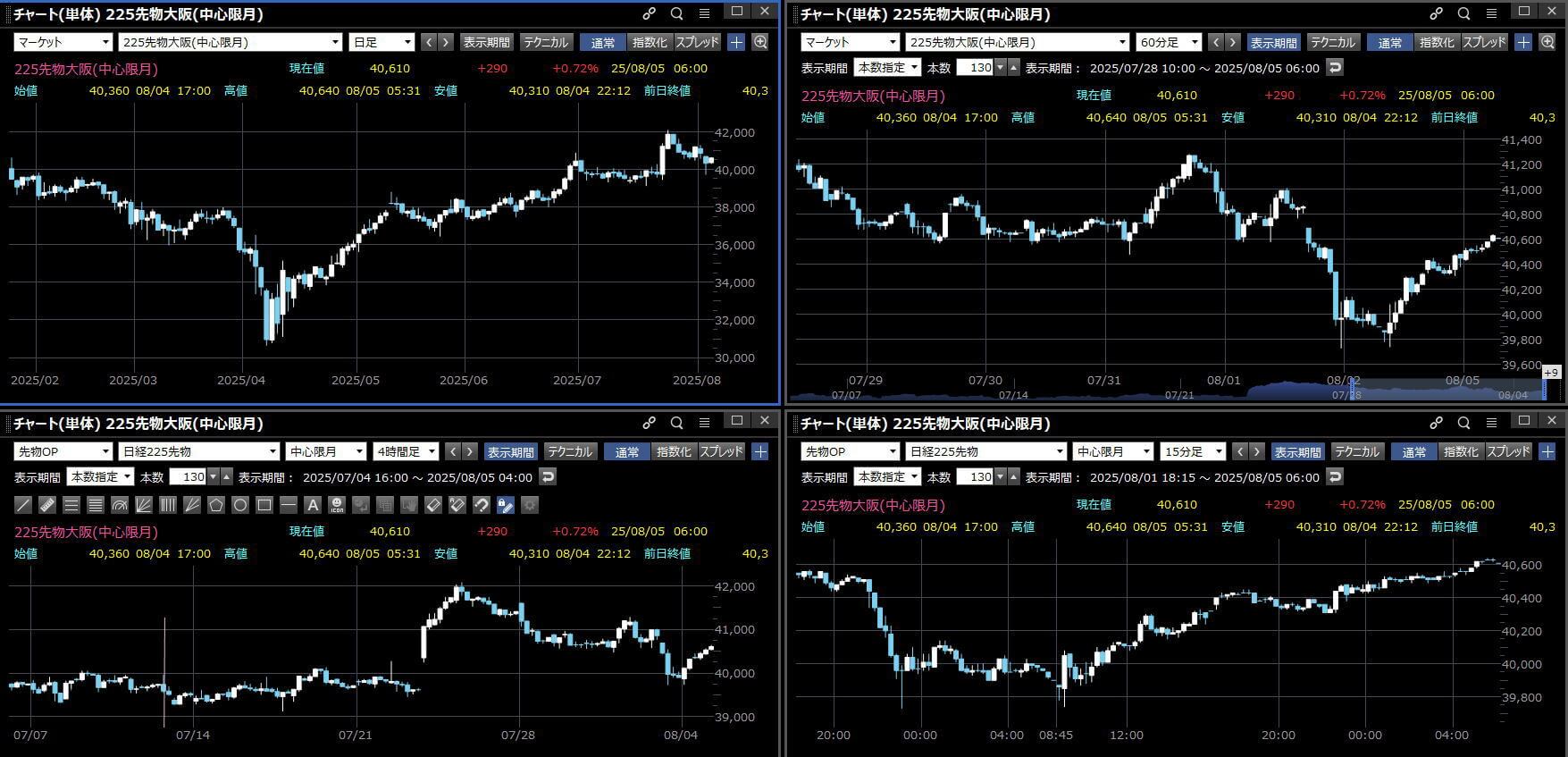The image size is (1568, 757).
Task: Switch to 指数化 mode in daily chart
Action: (x=649, y=42)
